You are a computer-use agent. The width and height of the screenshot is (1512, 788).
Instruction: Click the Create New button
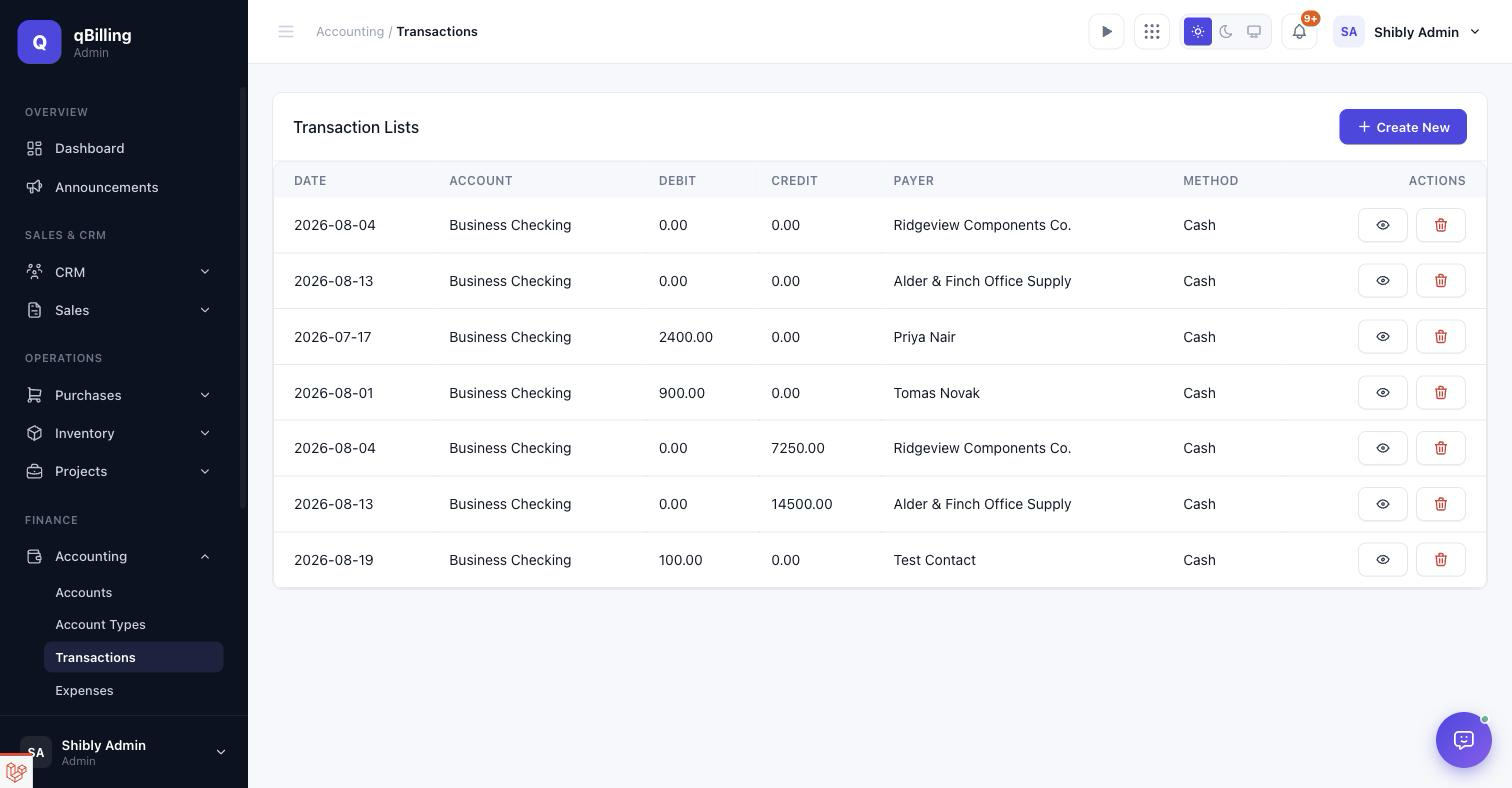click(1403, 127)
